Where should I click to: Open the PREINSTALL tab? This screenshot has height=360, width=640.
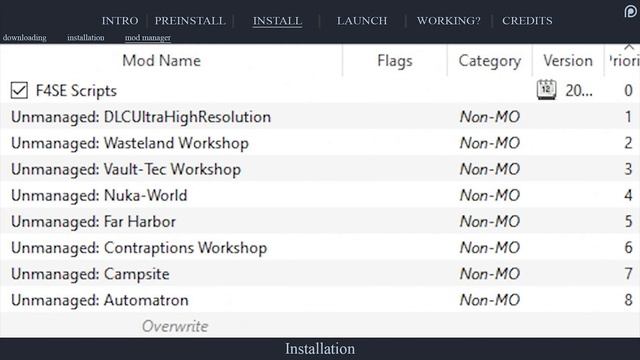pos(190,20)
